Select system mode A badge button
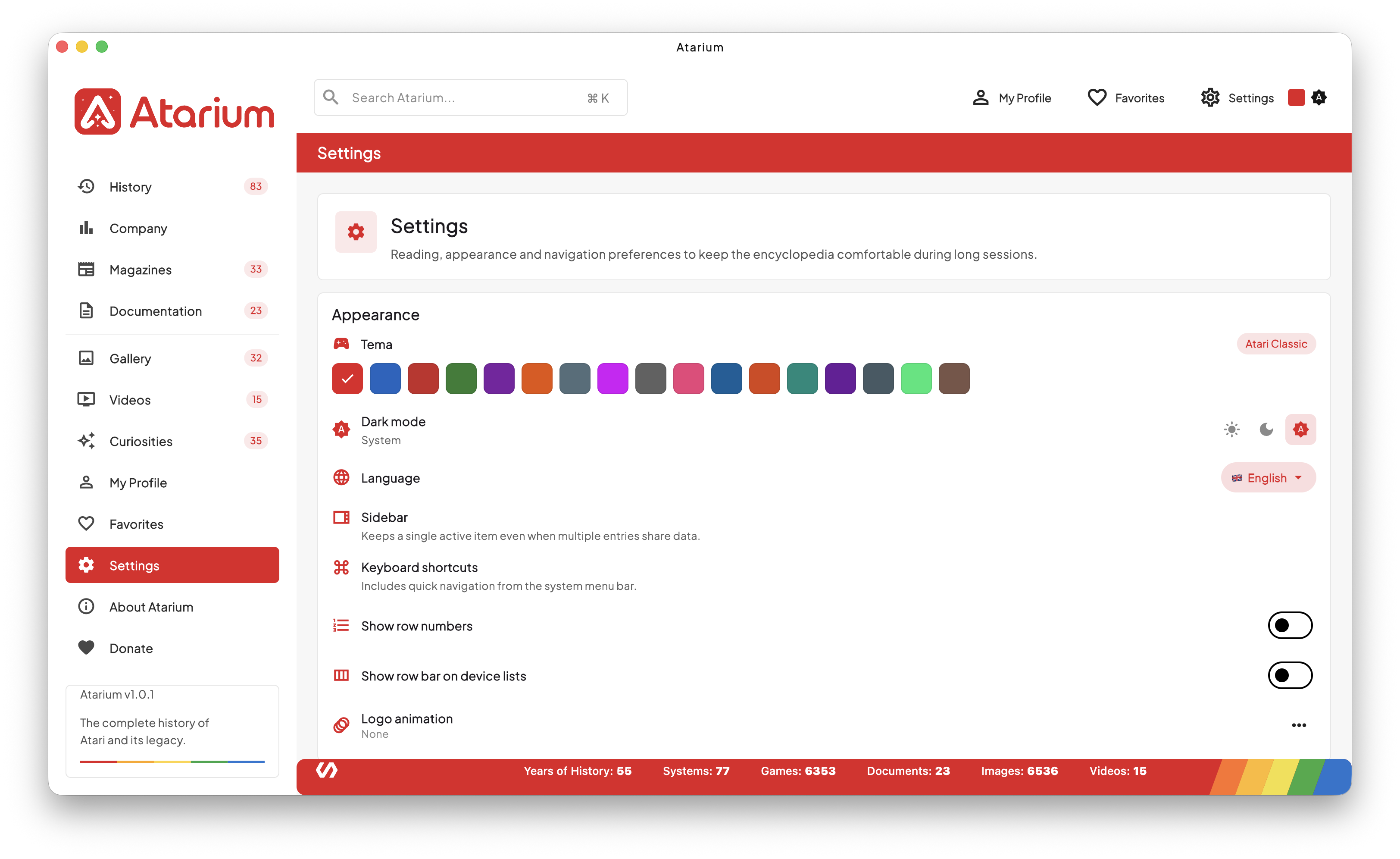Viewport: 1400px width, 859px height. pos(1300,429)
